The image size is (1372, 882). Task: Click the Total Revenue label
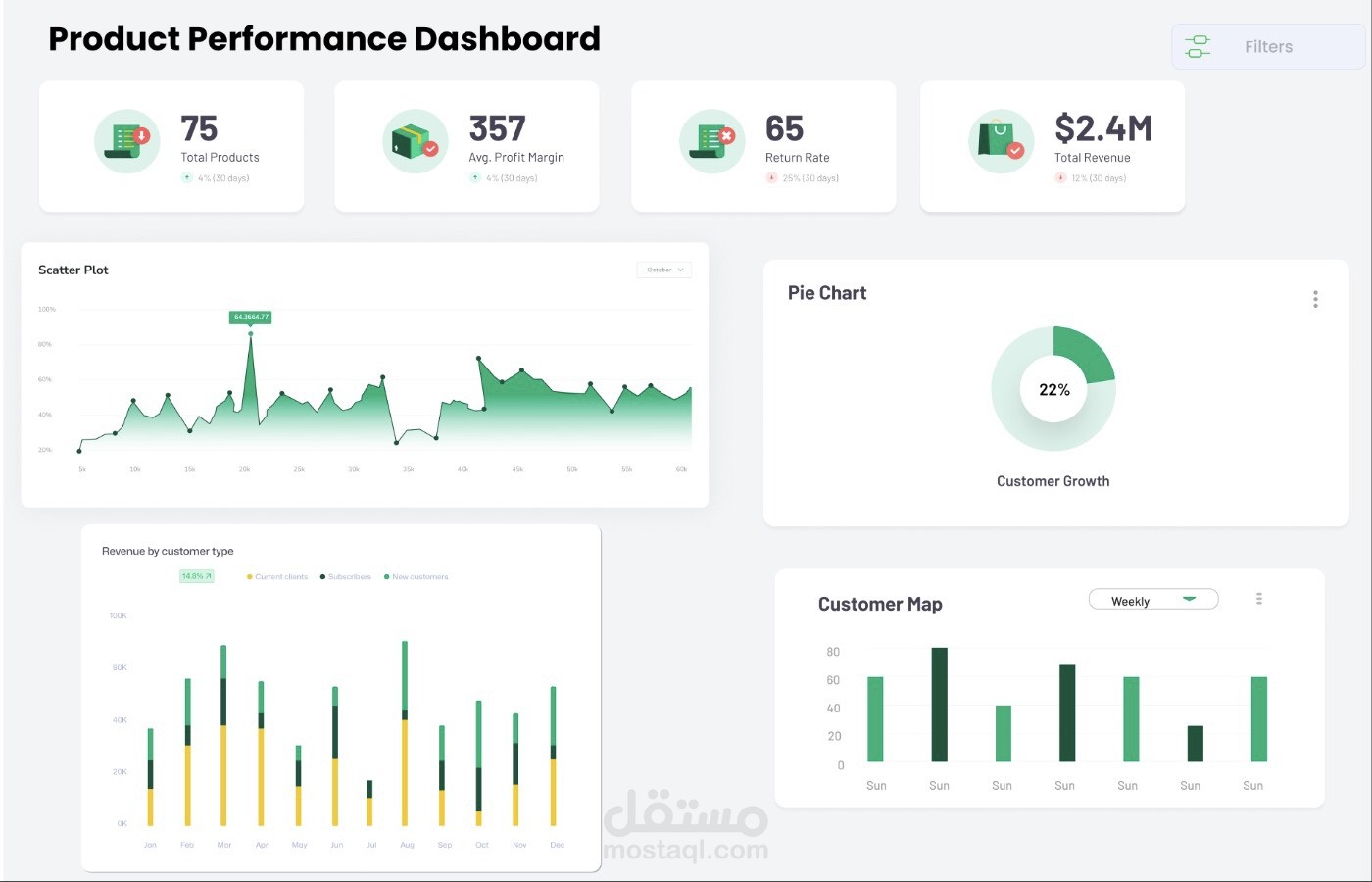tap(1092, 158)
